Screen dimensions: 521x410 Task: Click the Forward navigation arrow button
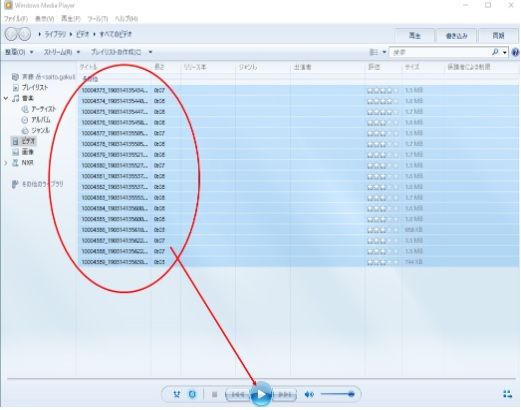click(x=25, y=34)
